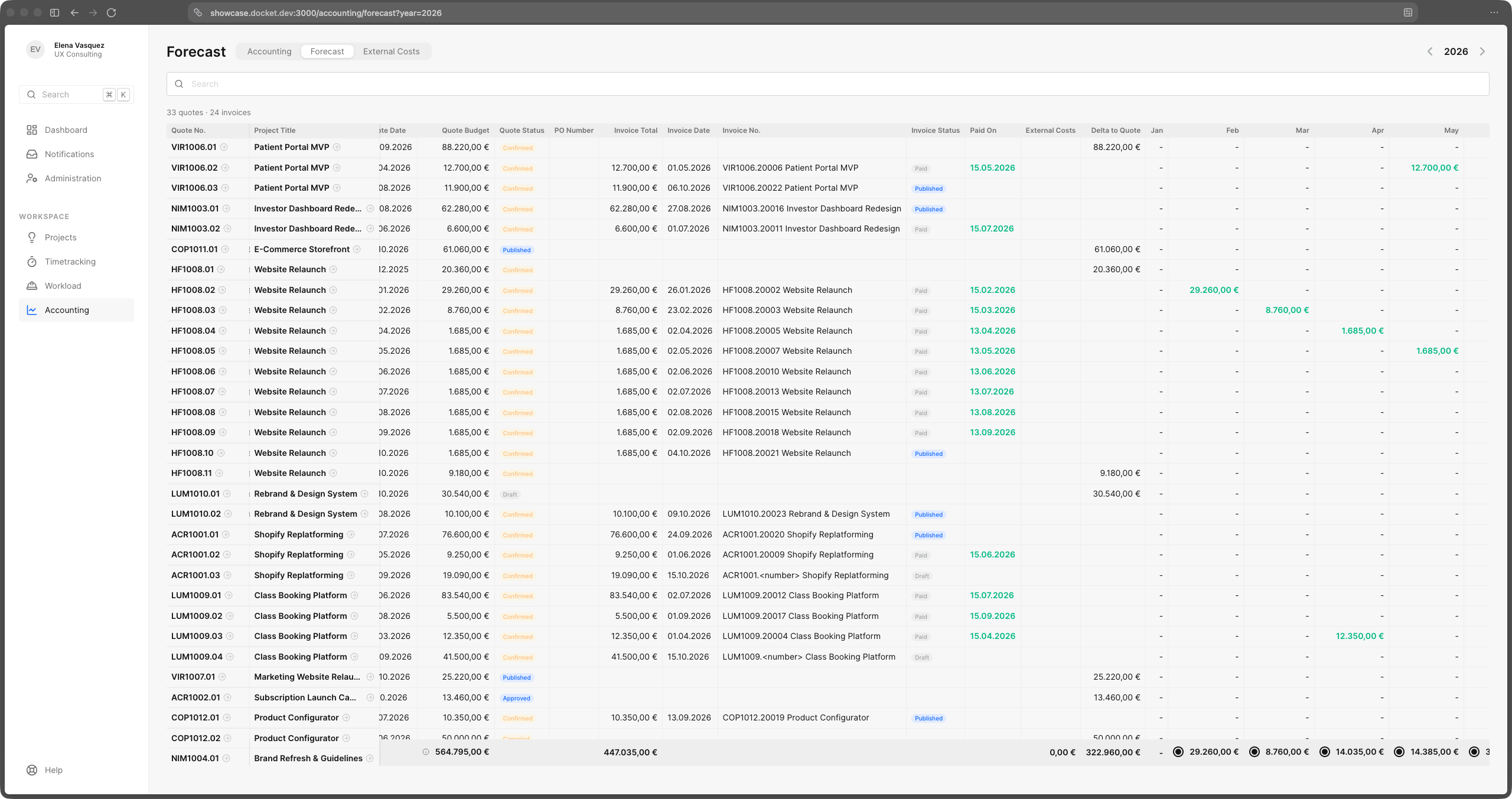Click Approved status badge on ACR1002.01
This screenshot has width=1512, height=799.
517,698
